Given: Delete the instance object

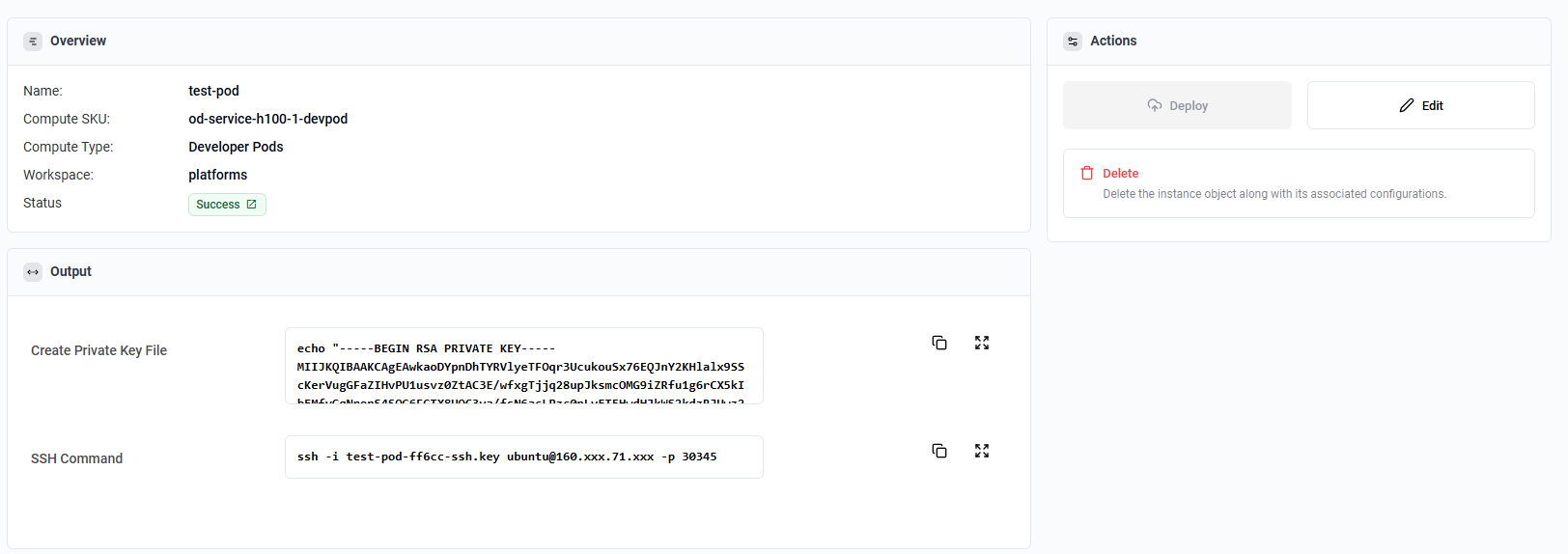Looking at the screenshot, I should point(1299,183).
